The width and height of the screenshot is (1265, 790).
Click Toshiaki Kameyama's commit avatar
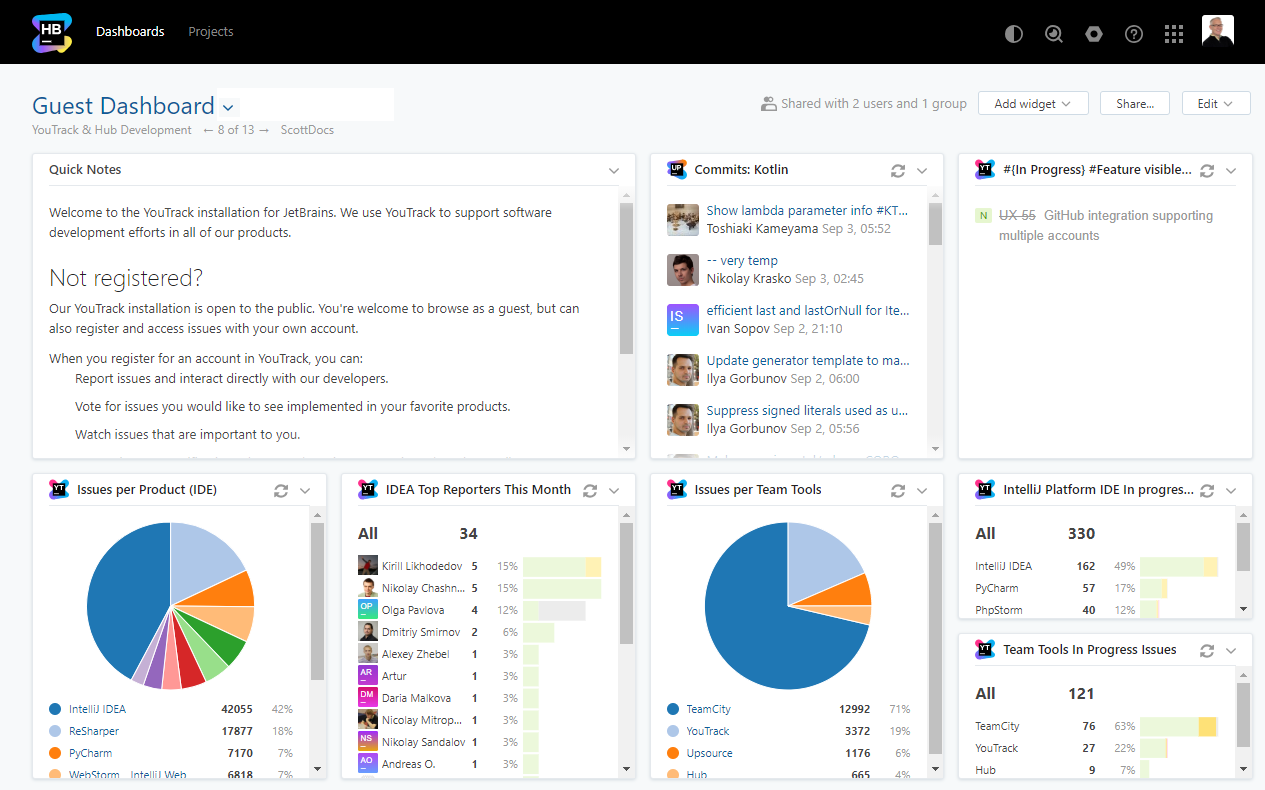click(x=683, y=220)
